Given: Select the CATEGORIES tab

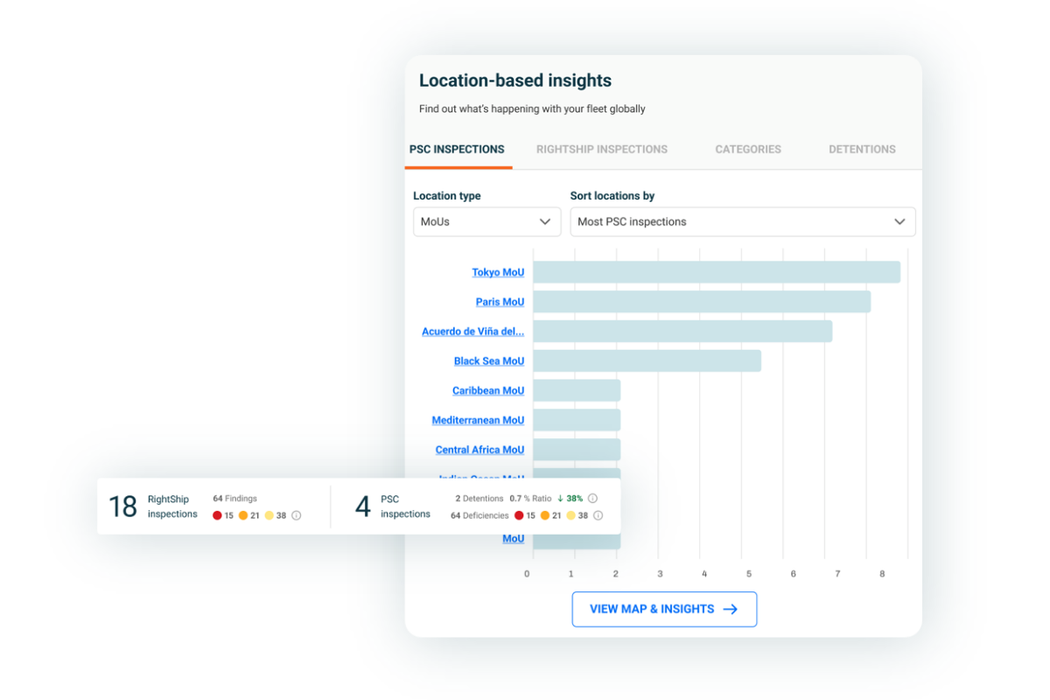Looking at the screenshot, I should 747,149.
